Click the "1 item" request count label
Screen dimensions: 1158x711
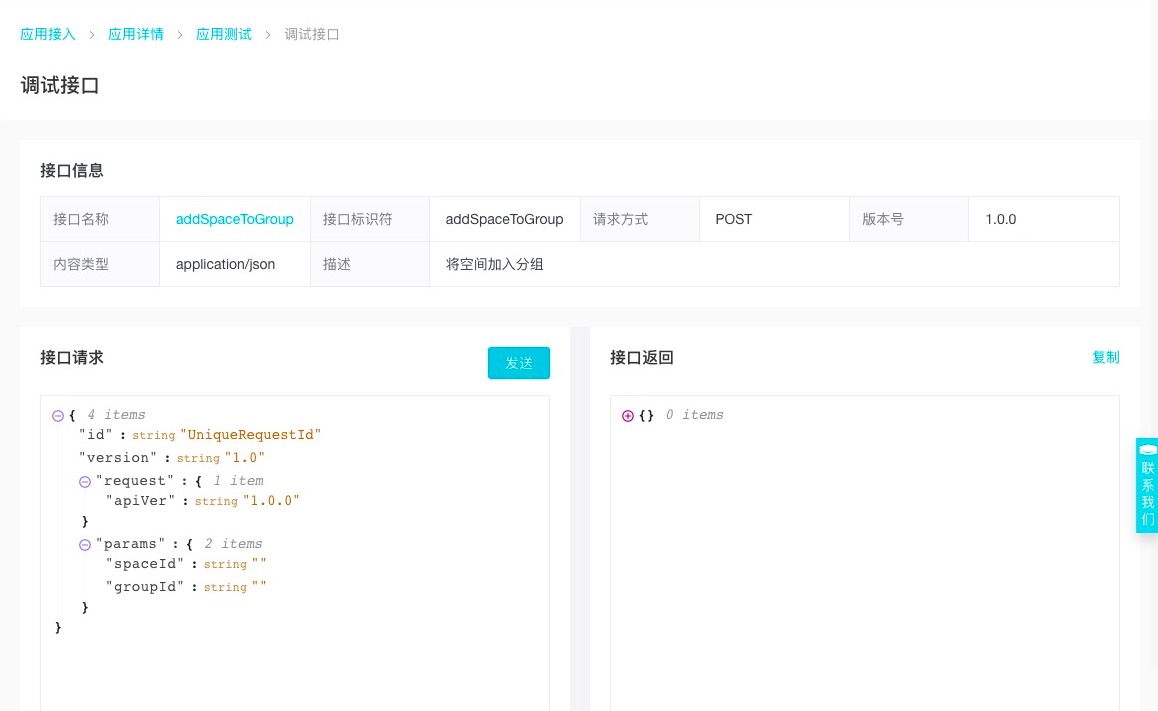coord(238,481)
